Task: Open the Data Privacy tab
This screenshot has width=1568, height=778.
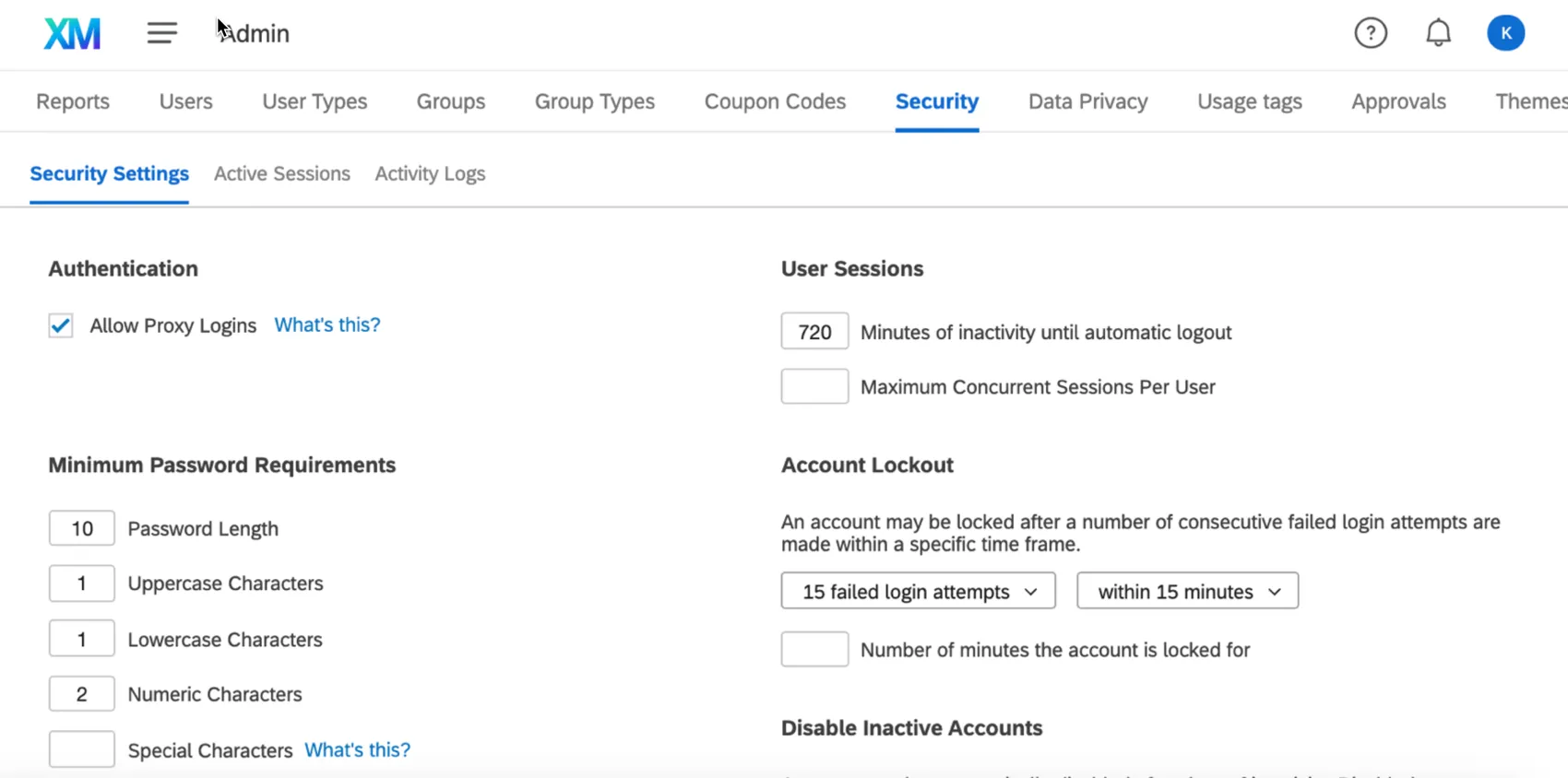Action: coord(1087,101)
